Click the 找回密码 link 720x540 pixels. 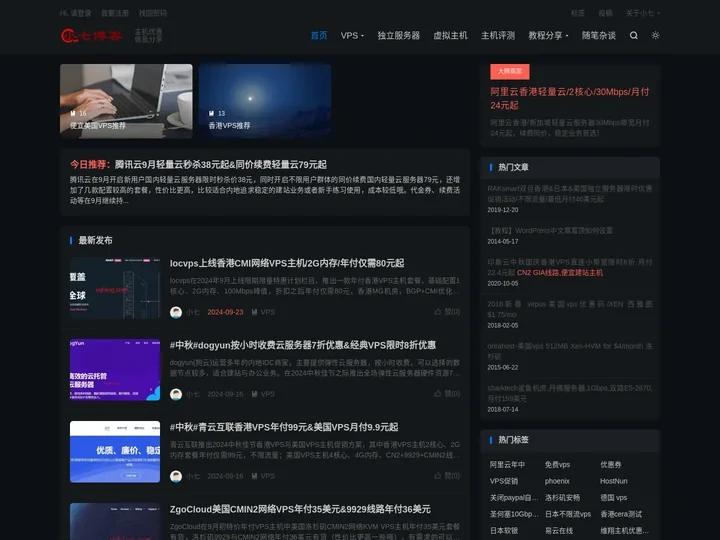click(153, 13)
